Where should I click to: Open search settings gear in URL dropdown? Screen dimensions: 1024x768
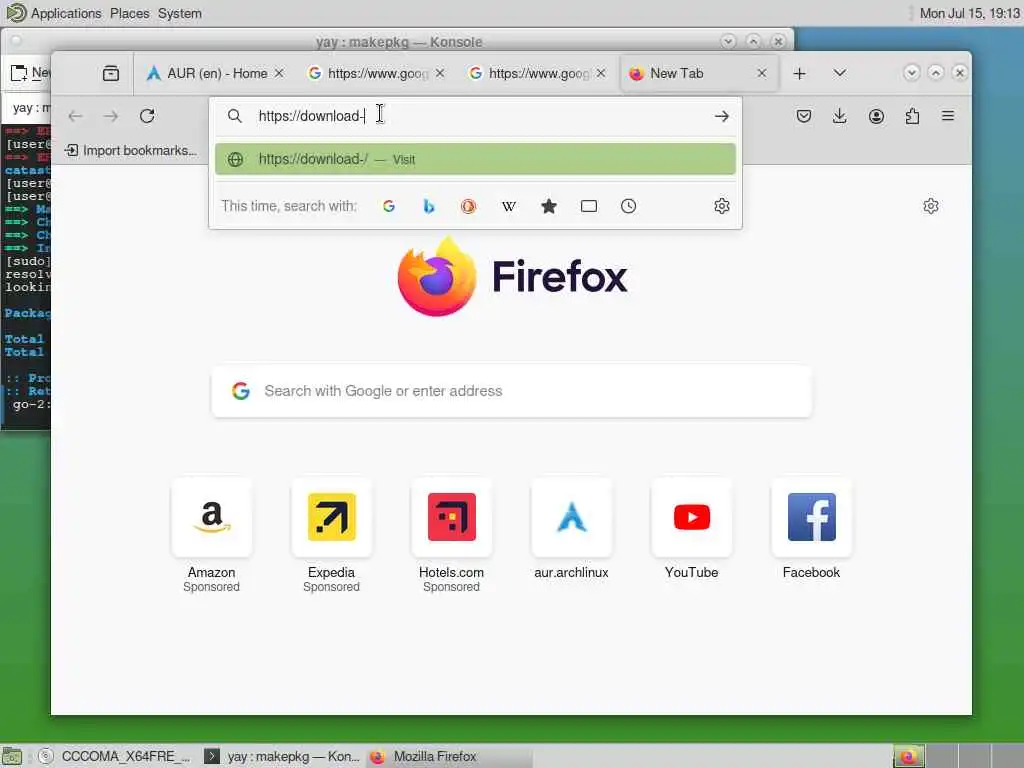pos(722,206)
